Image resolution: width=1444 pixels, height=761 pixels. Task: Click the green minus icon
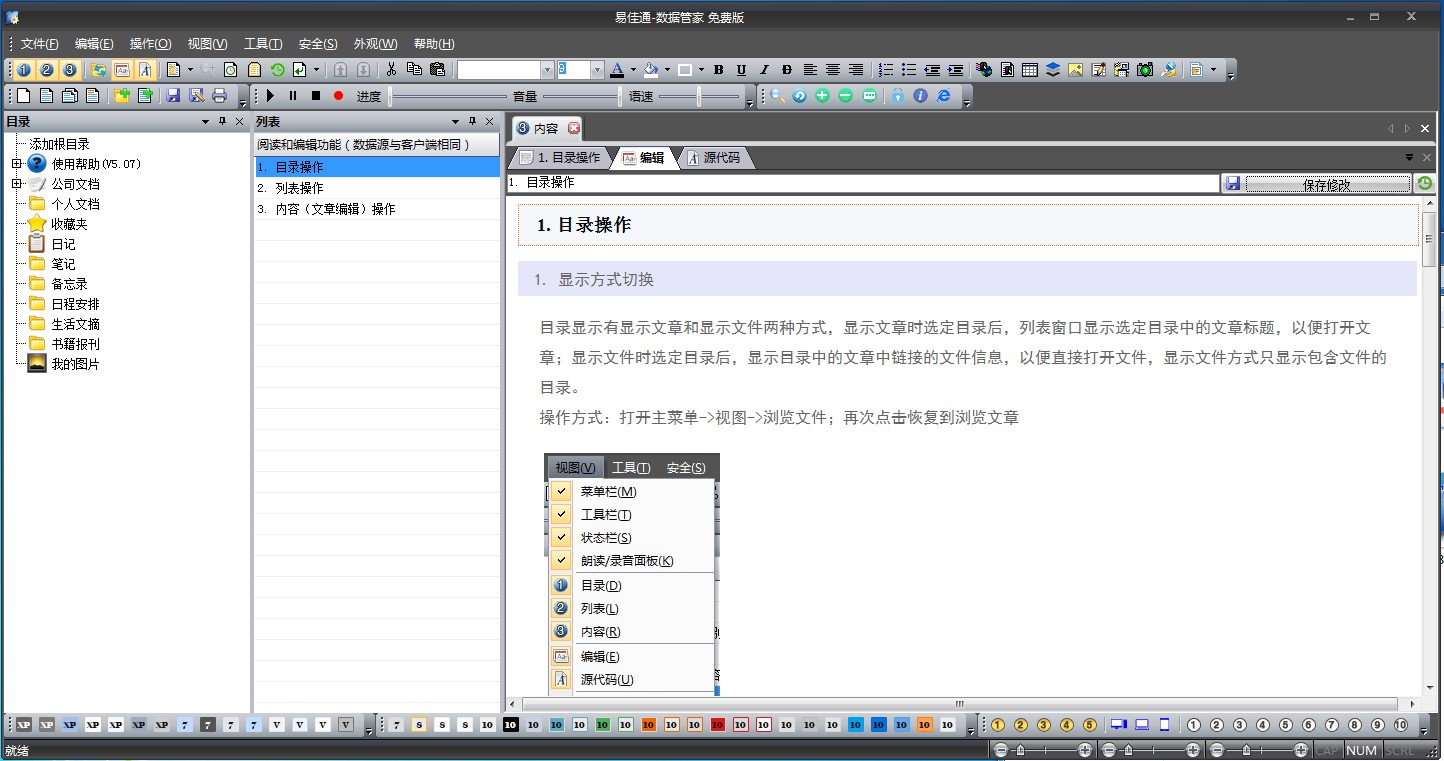tap(845, 96)
